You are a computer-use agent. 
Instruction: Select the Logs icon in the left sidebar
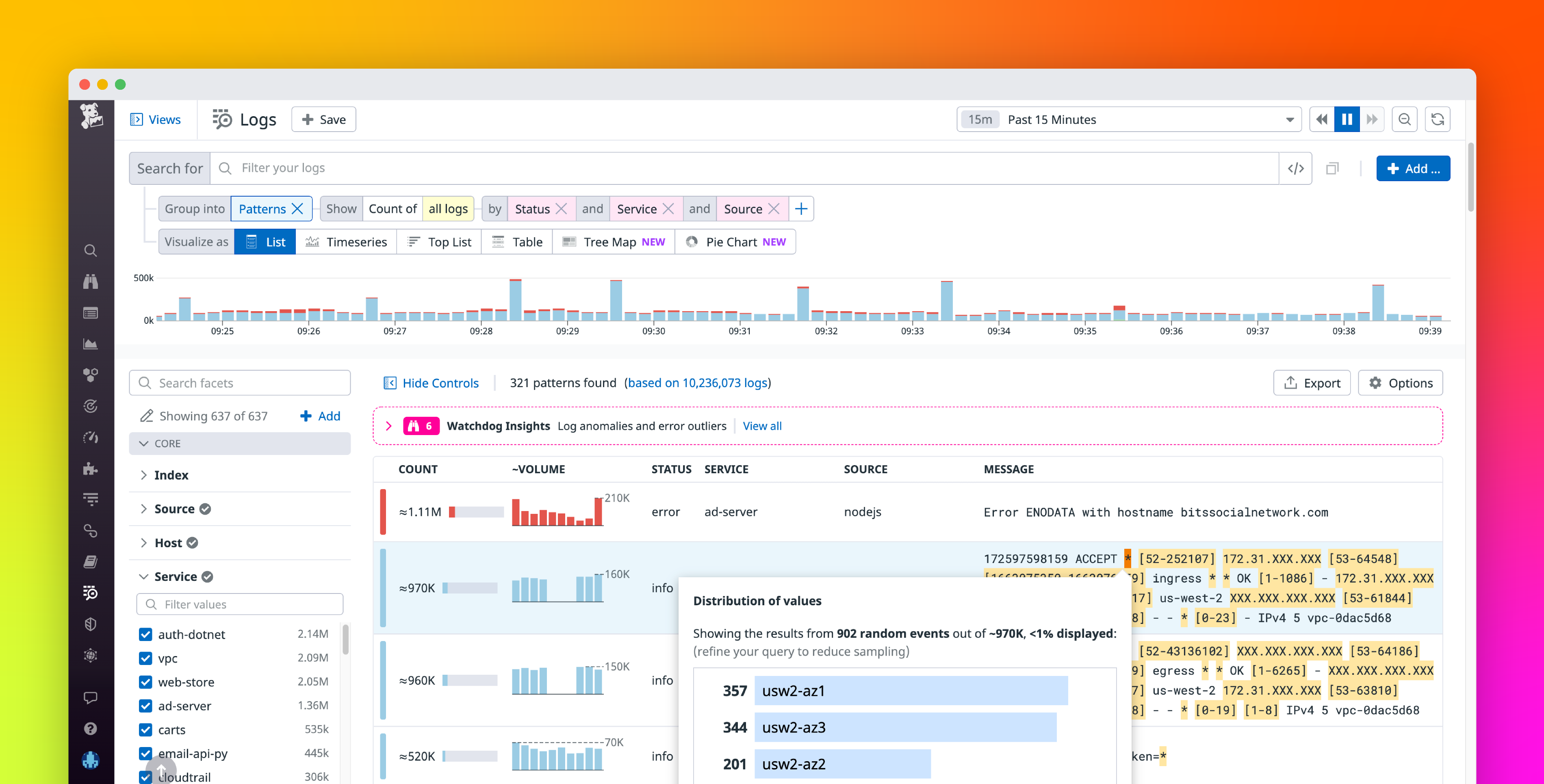91,593
